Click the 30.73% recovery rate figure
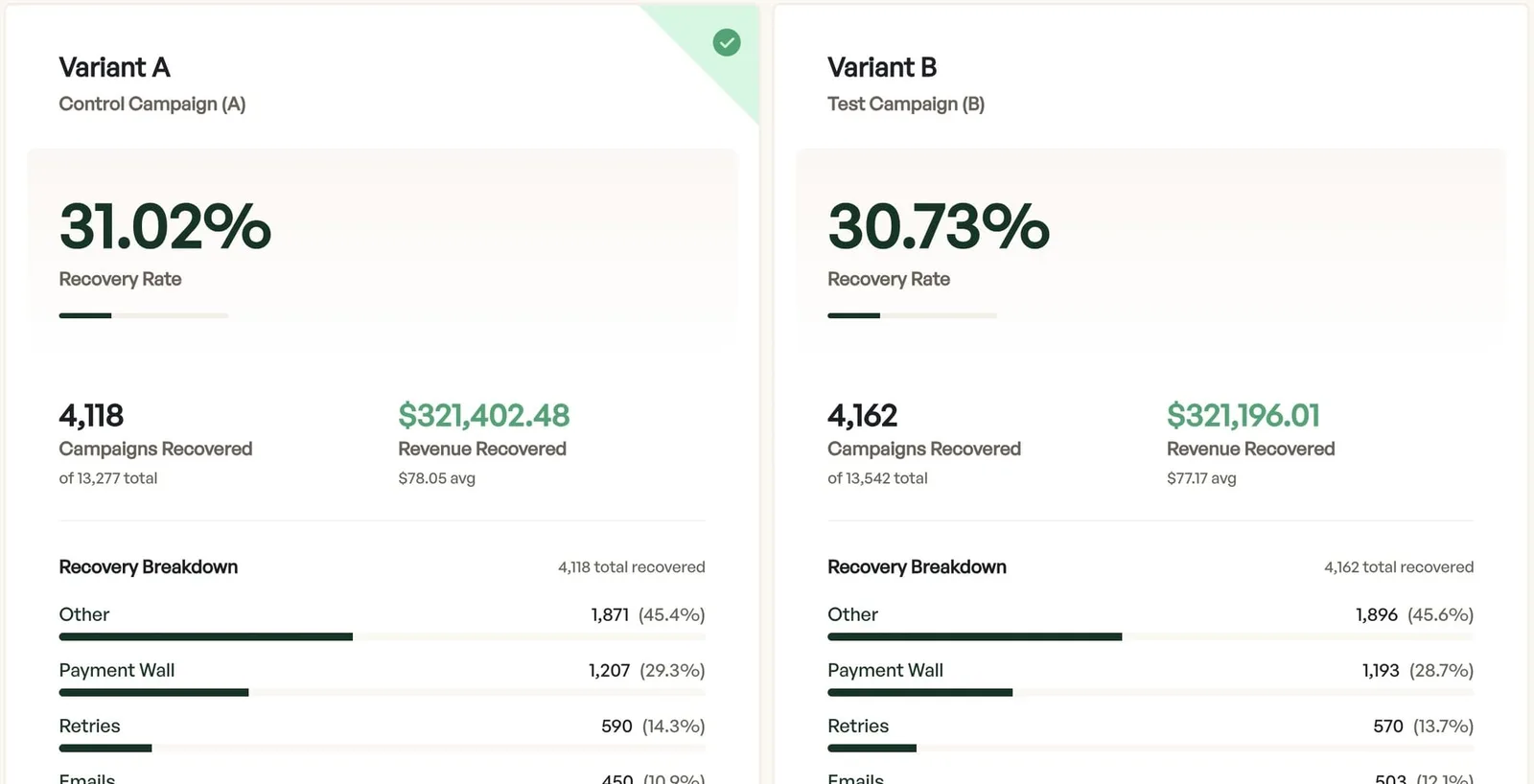Screen dimensions: 1534x784 (939, 227)
